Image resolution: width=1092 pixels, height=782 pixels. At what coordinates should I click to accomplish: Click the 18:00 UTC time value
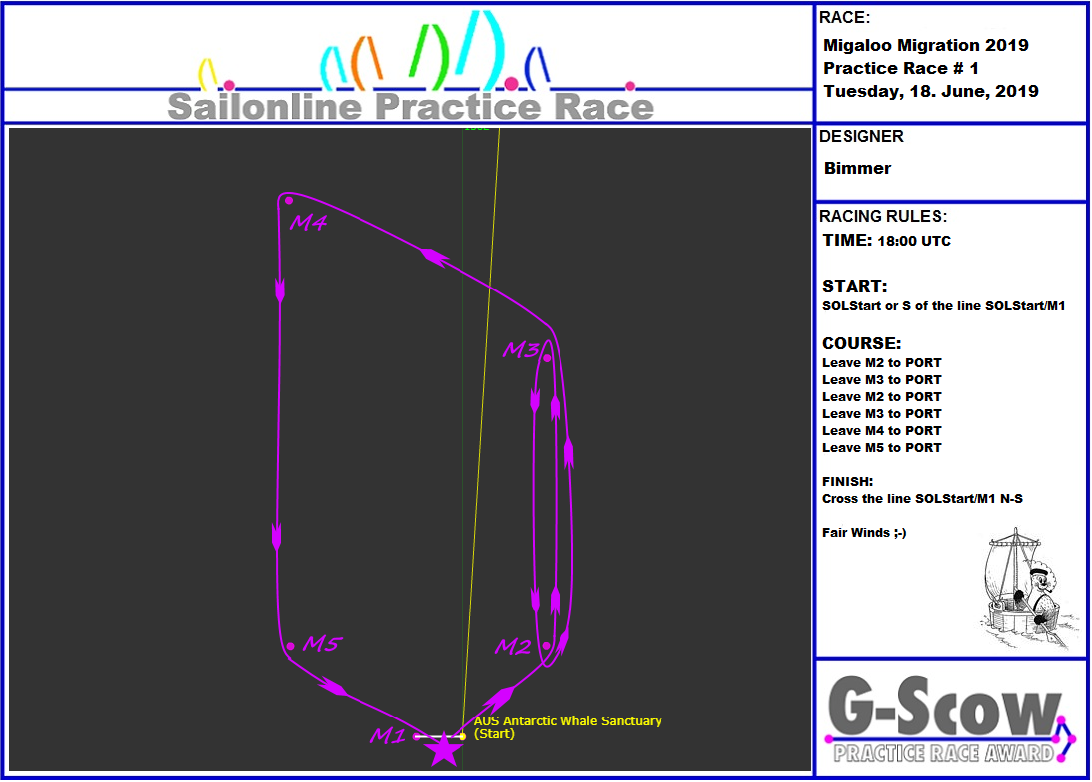[x=914, y=242]
